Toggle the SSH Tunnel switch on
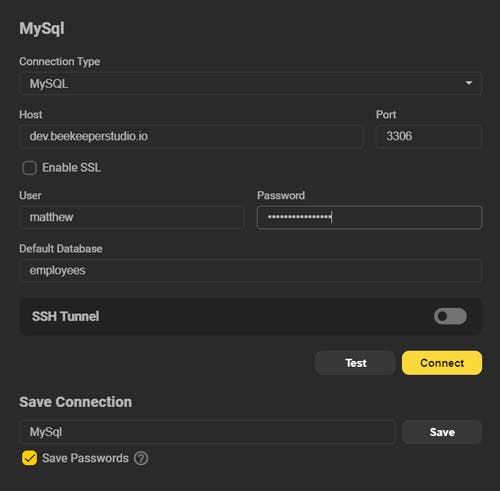The width and height of the screenshot is (500, 491). tap(450, 316)
